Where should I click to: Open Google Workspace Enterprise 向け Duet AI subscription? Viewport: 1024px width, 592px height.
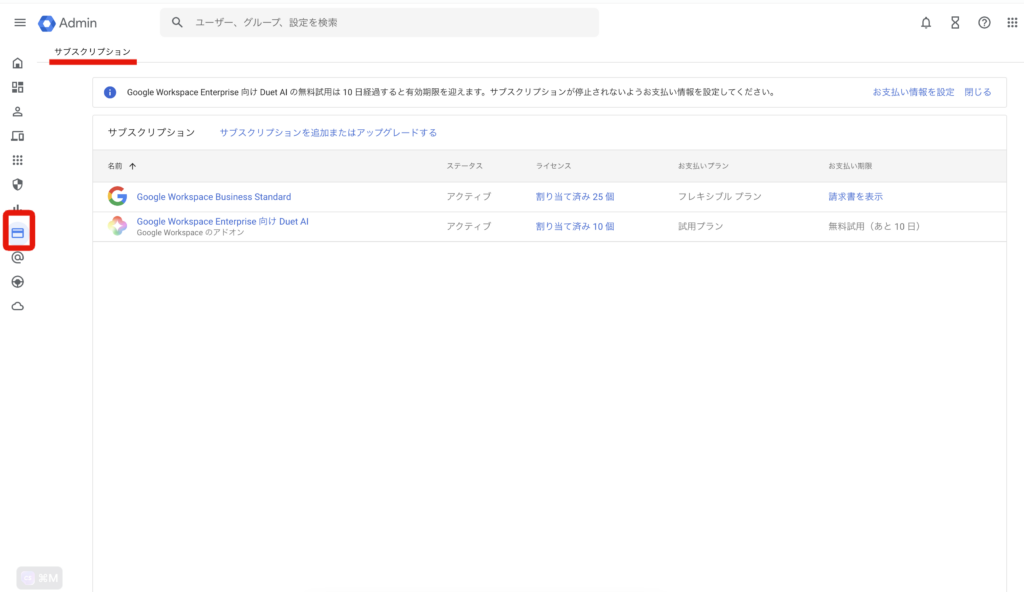[222, 222]
